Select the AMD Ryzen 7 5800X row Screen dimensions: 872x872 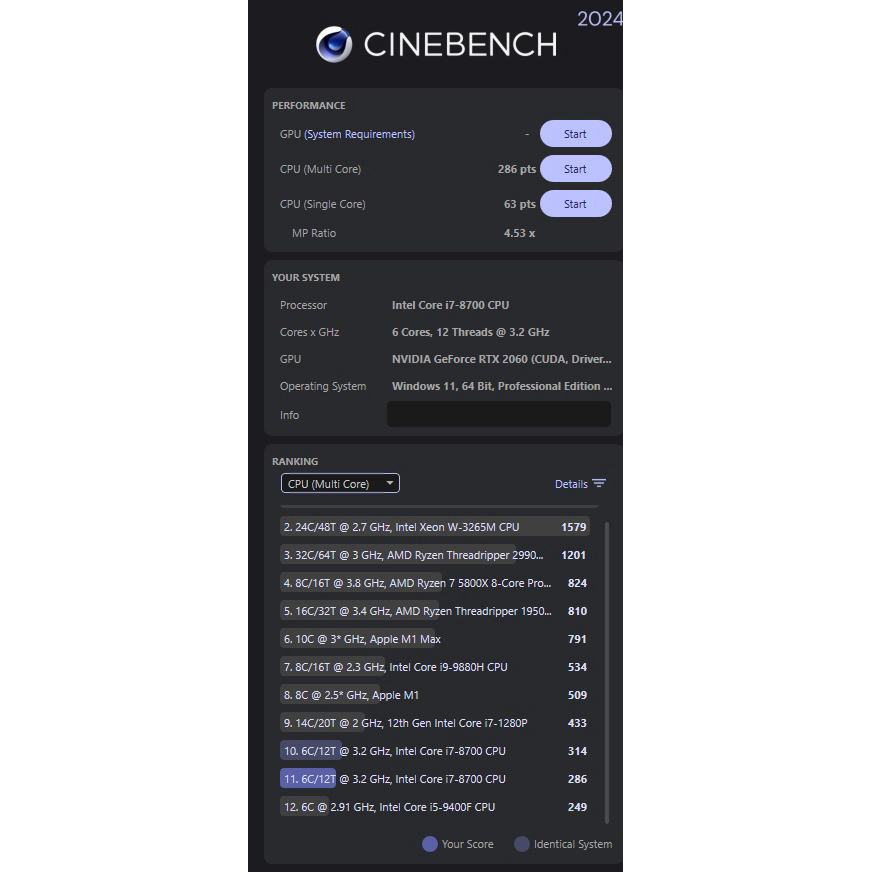click(x=435, y=583)
